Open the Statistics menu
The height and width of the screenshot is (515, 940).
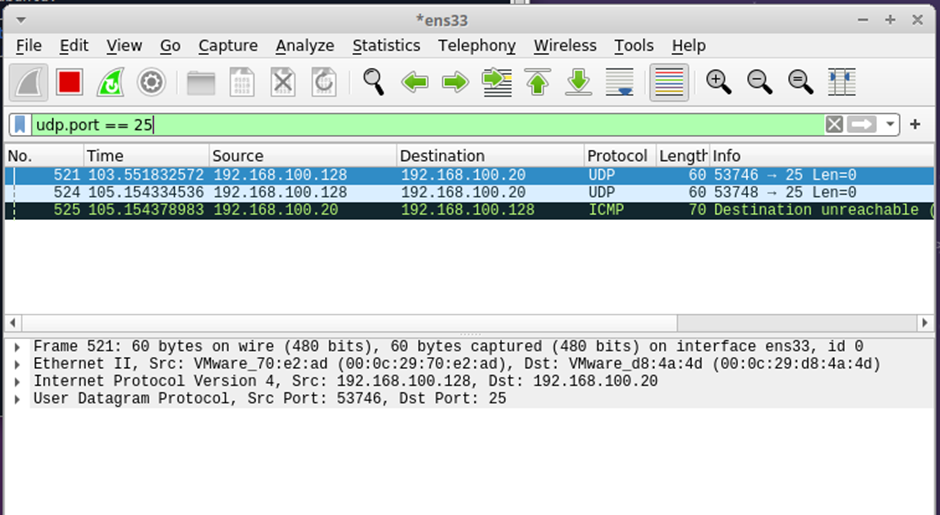[x=386, y=46]
